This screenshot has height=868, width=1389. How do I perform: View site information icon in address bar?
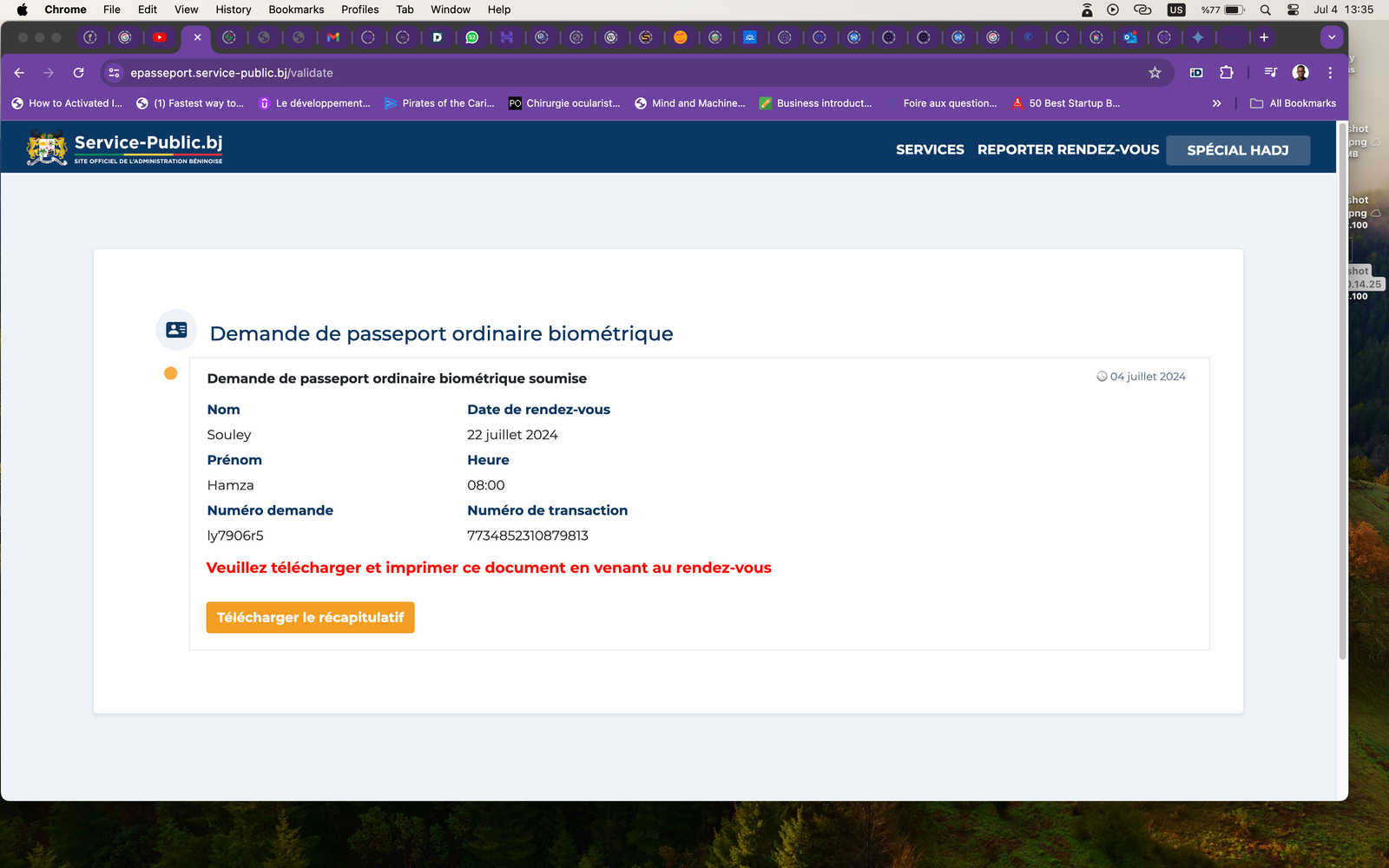point(114,73)
